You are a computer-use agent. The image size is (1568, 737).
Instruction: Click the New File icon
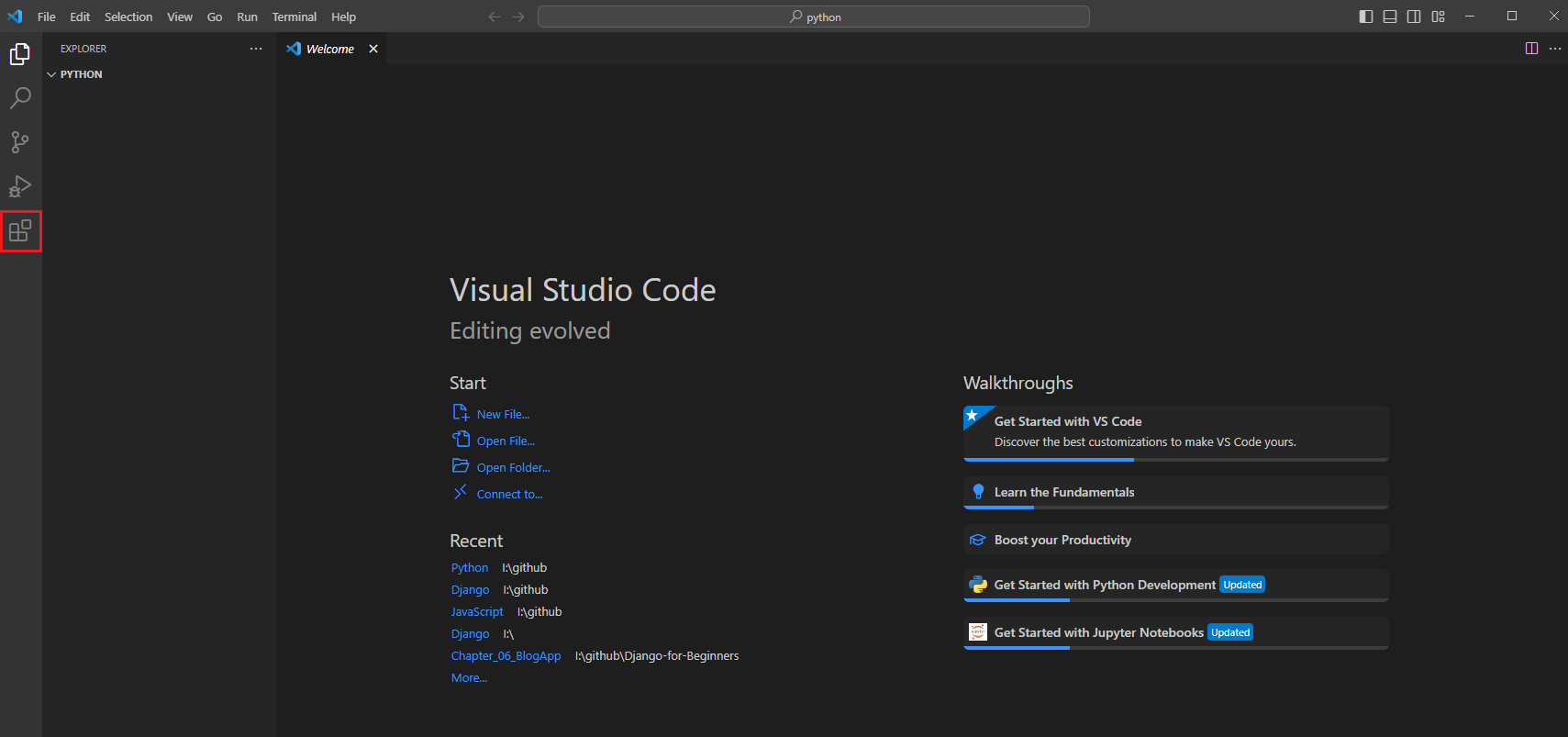(x=461, y=413)
